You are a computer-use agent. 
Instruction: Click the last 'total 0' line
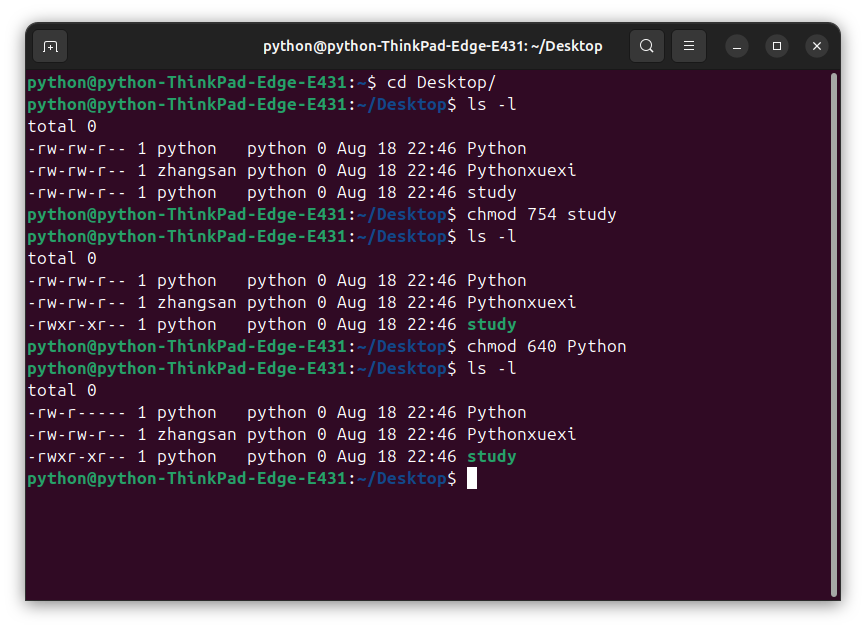[x=62, y=391]
